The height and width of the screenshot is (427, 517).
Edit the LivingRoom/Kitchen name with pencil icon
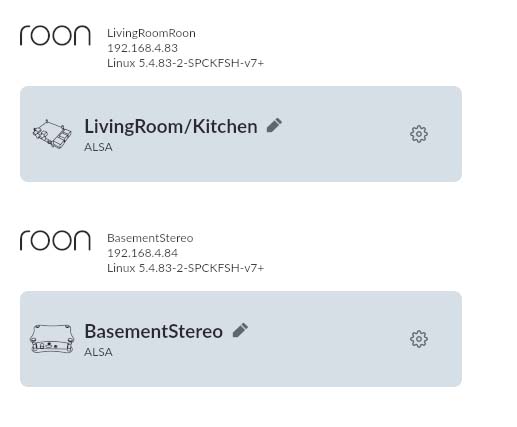click(274, 126)
